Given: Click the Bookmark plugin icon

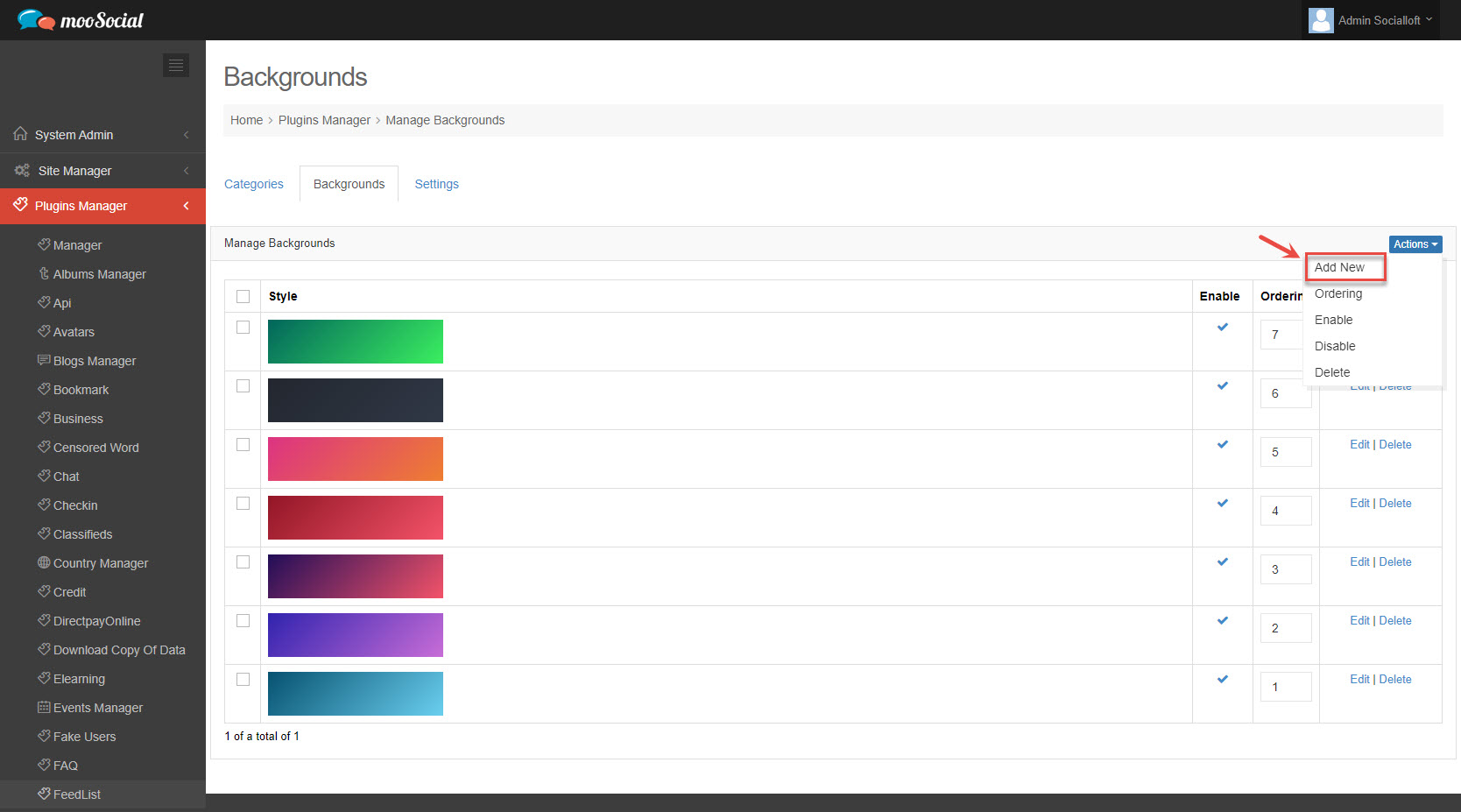Looking at the screenshot, I should [44, 389].
